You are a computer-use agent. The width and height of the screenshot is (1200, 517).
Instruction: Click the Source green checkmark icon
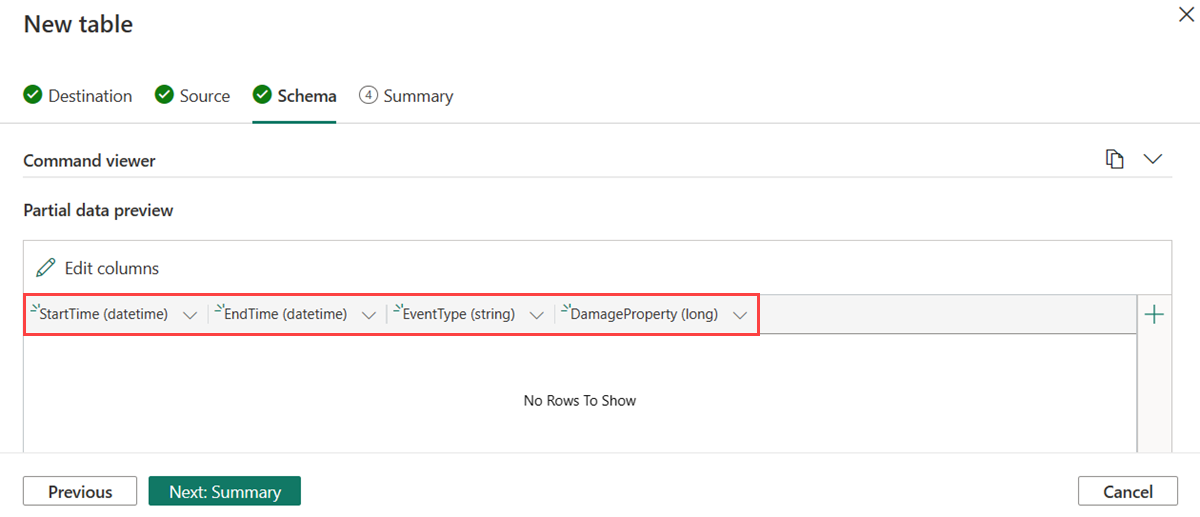tap(164, 95)
